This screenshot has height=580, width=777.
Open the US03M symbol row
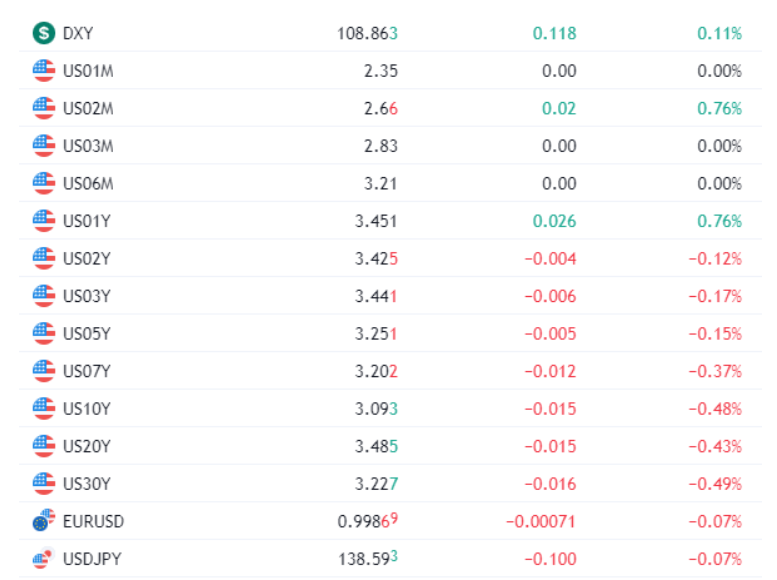click(x=390, y=146)
